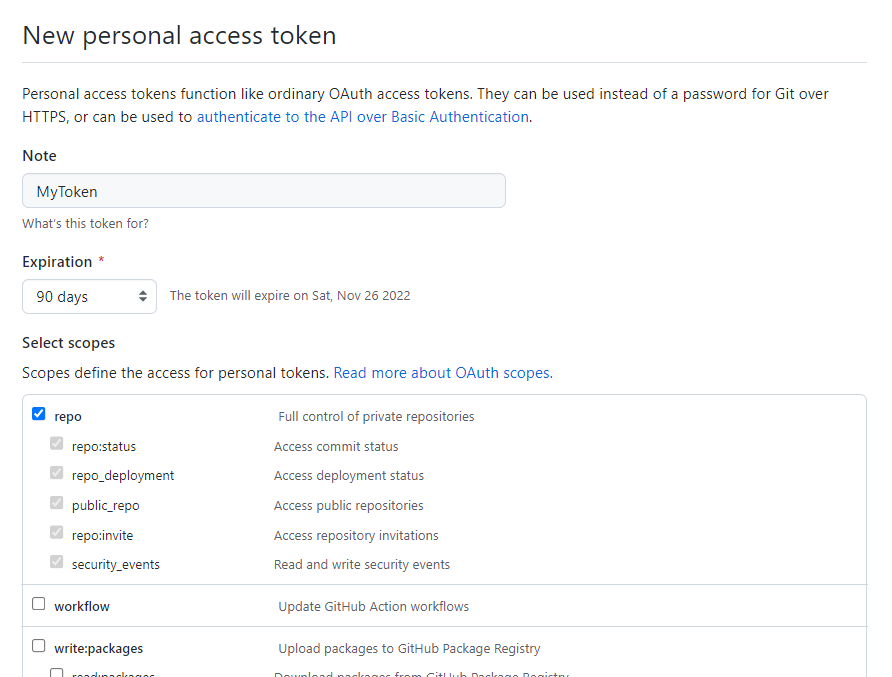Click the write:packages scope label text

[x=98, y=649]
